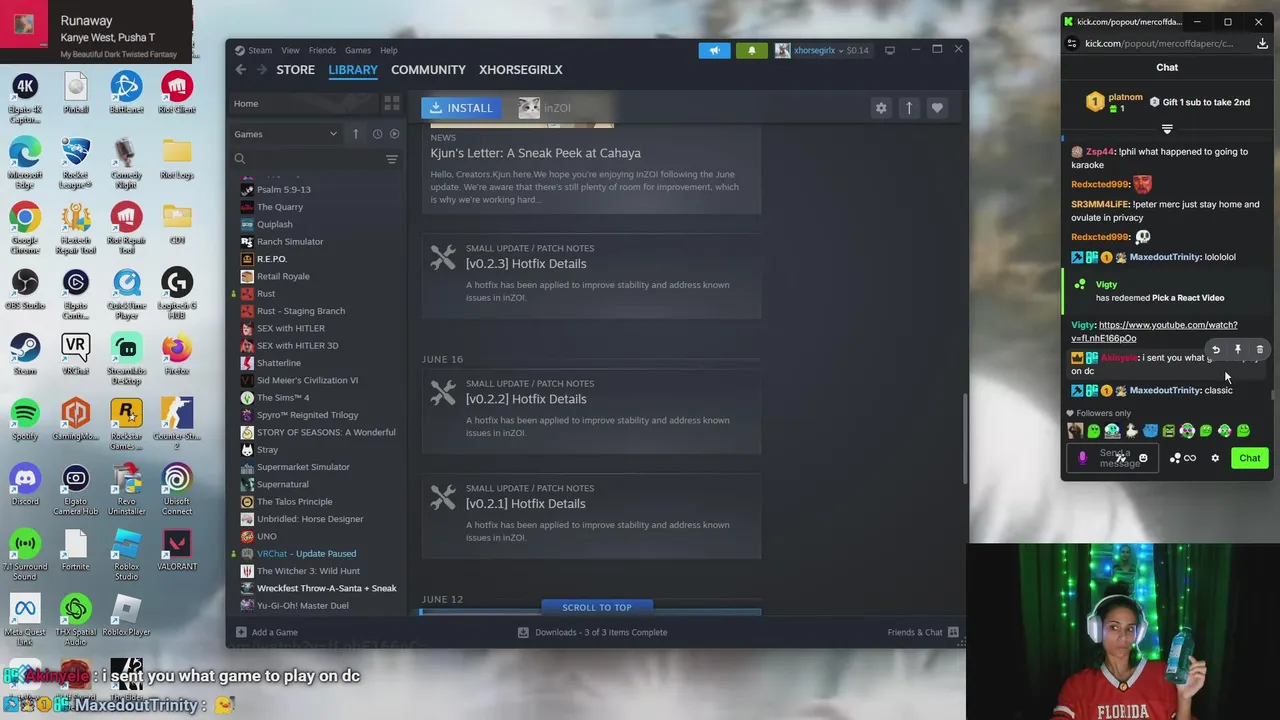Viewport: 1280px width, 720px height.
Task: Open Steam Big Picture mode icon
Action: pyautogui.click(x=889, y=50)
